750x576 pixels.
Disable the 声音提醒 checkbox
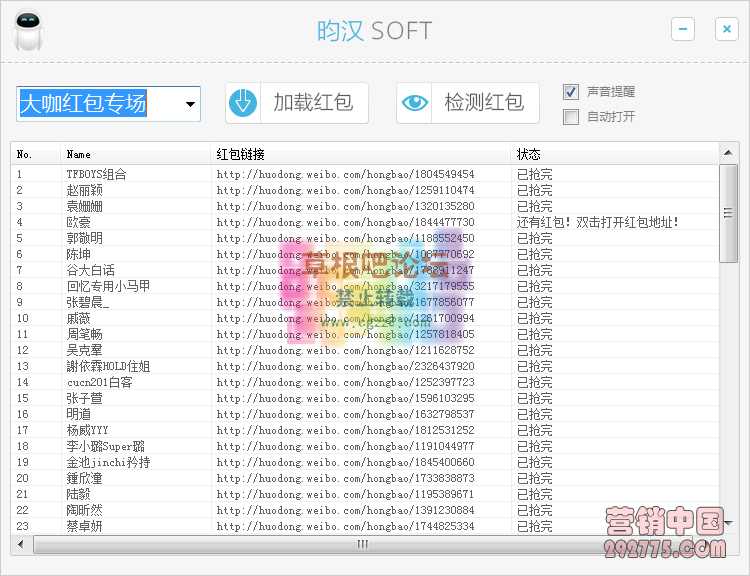pos(571,92)
